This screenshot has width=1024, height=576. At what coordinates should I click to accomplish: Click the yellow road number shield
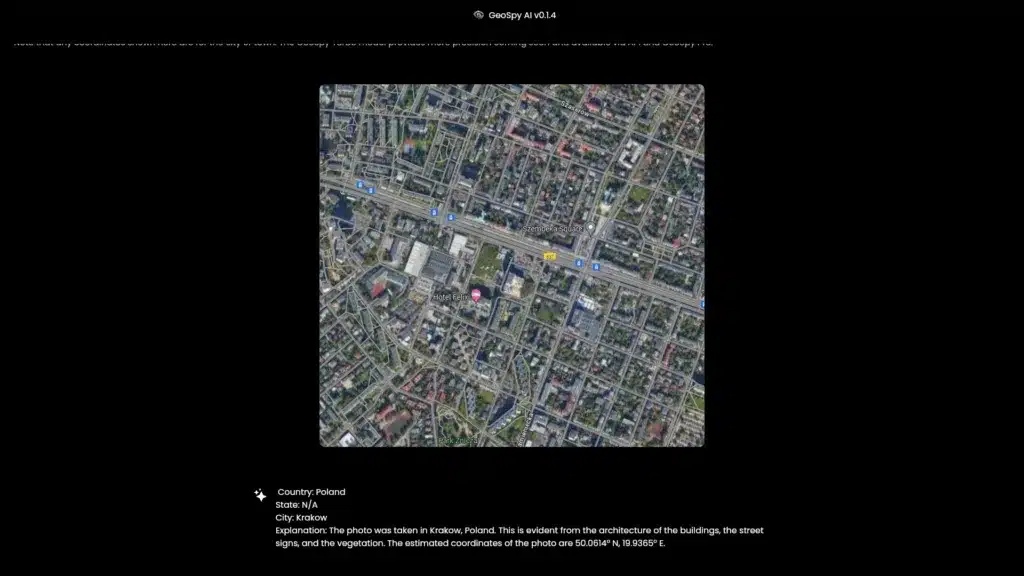point(550,257)
